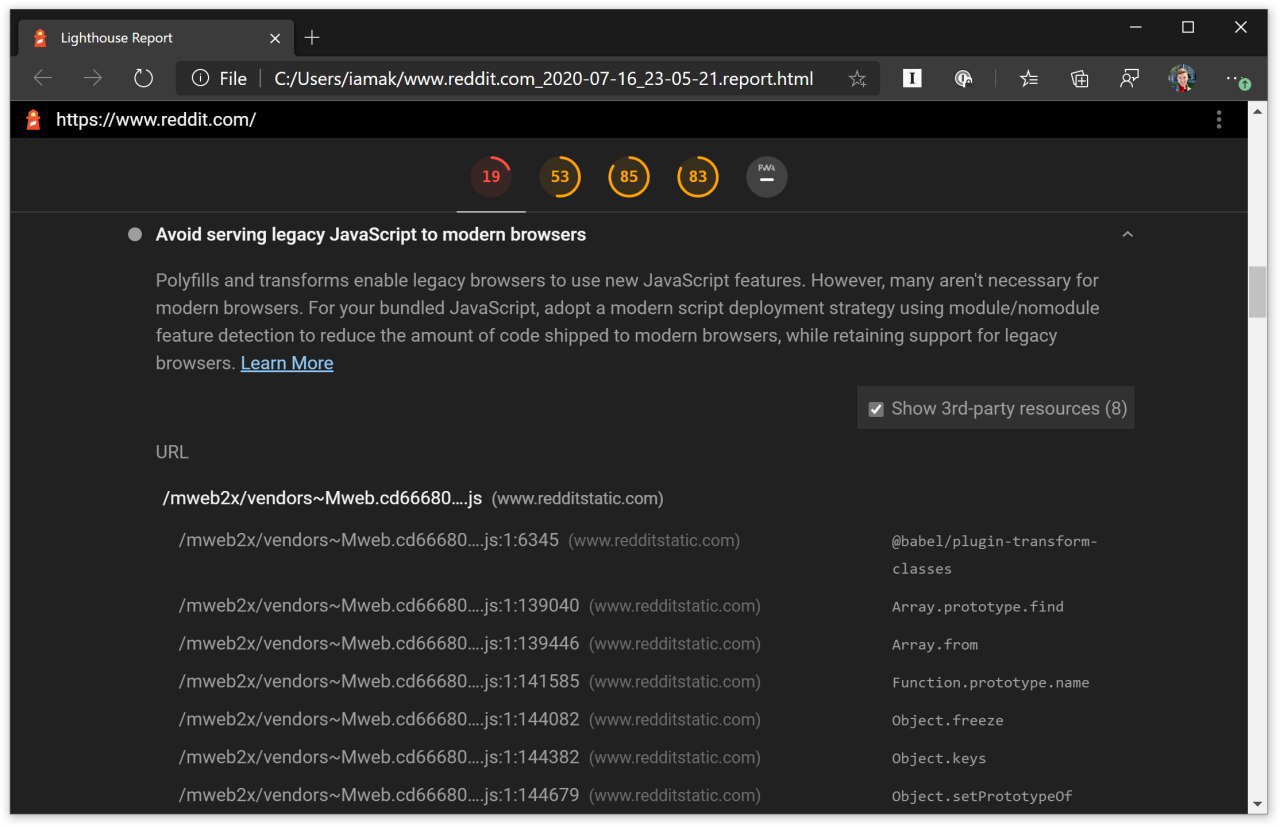This screenshot has width=1280, height=827.
Task: Click the vertical scrollbar thumb
Action: pos(1258,293)
